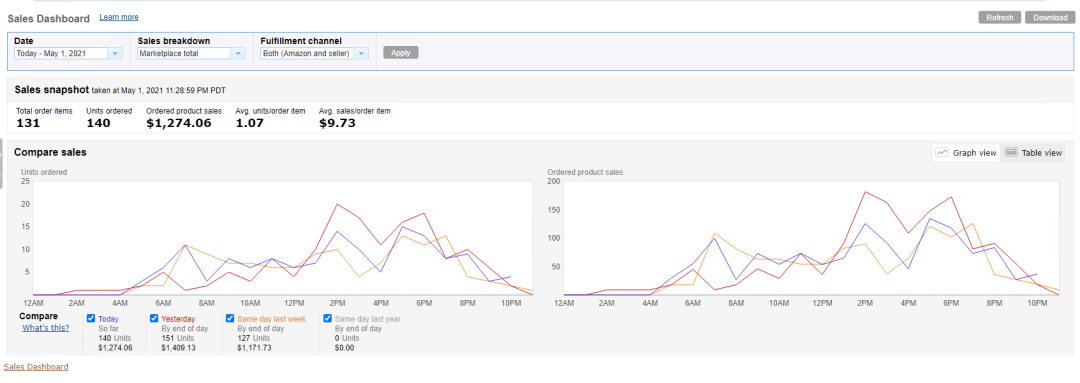Click the last week total $1,171.73
The height and width of the screenshot is (383, 1080).
254,348
